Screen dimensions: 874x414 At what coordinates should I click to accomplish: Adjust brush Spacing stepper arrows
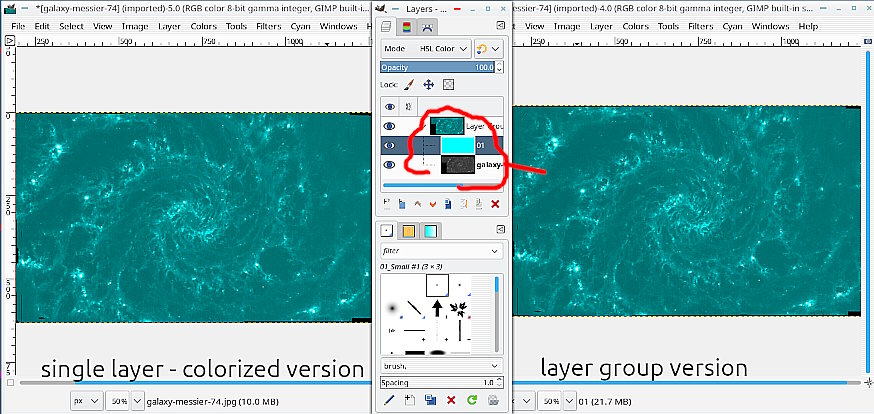point(499,383)
